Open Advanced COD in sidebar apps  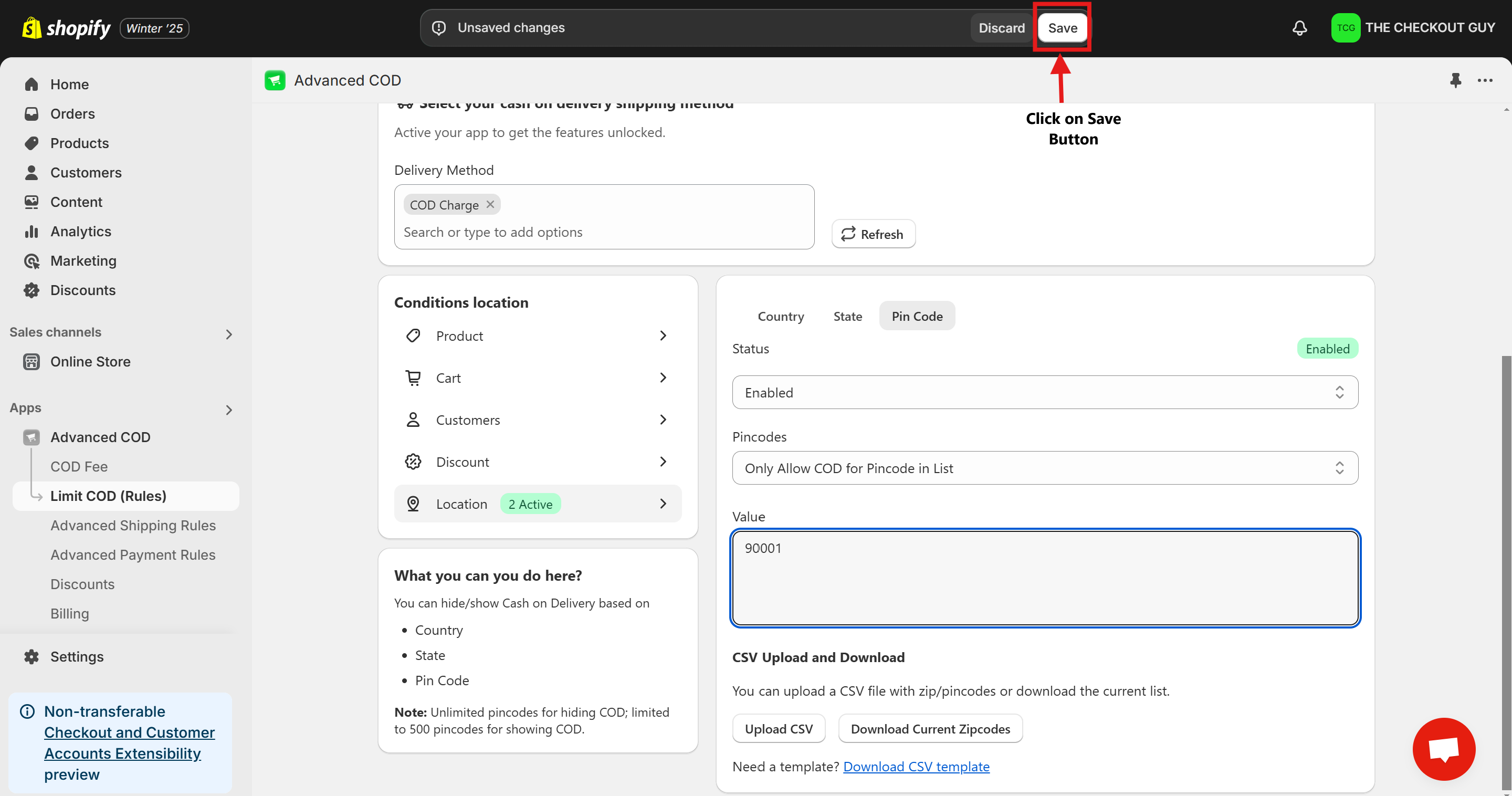100,437
